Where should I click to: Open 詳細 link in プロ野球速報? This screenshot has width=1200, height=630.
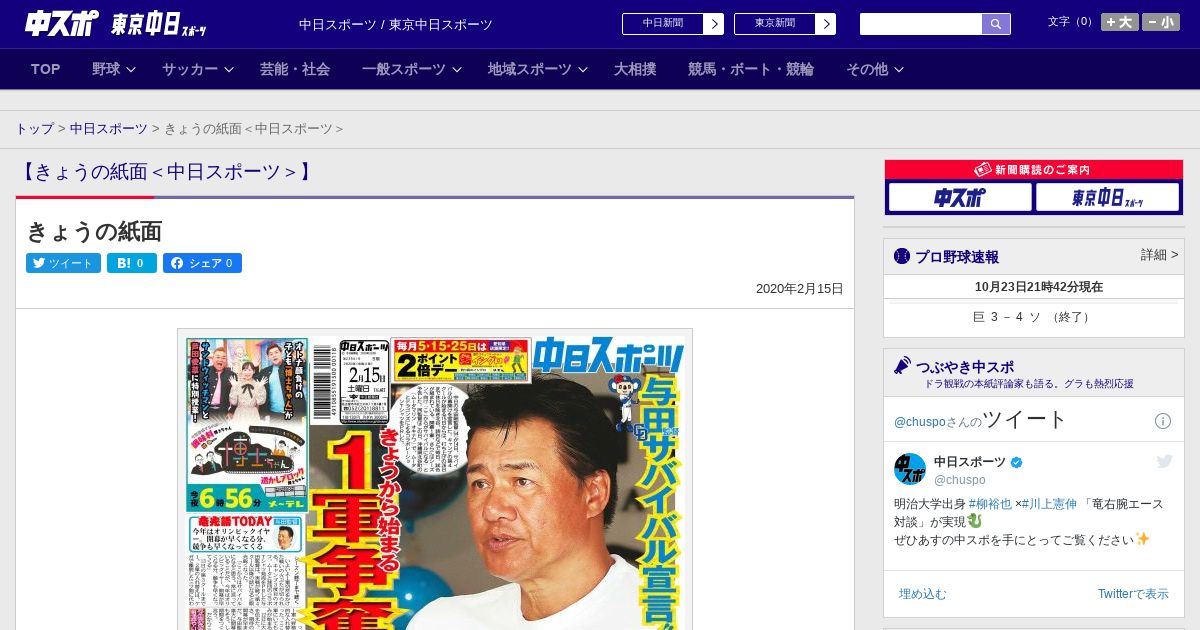pyautogui.click(x=1159, y=255)
